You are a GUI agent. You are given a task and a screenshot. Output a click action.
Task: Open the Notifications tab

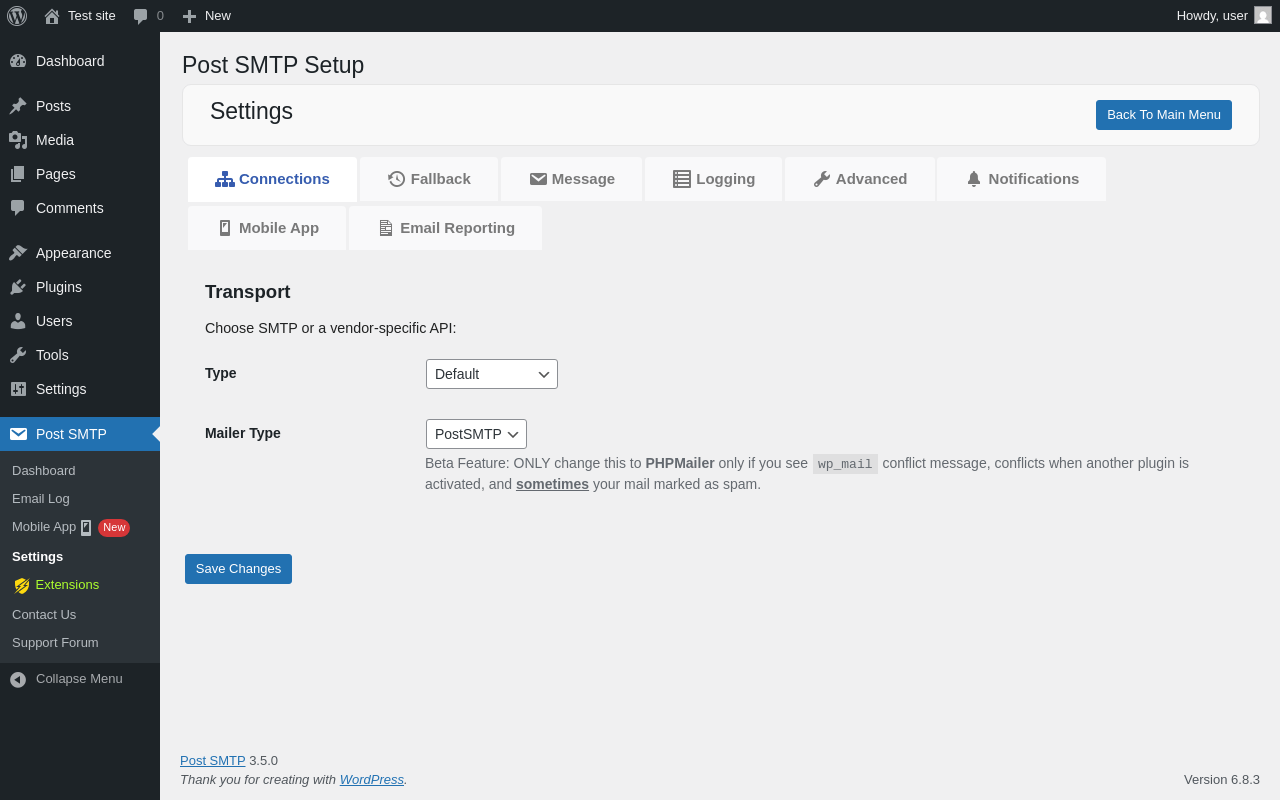coord(1022,179)
